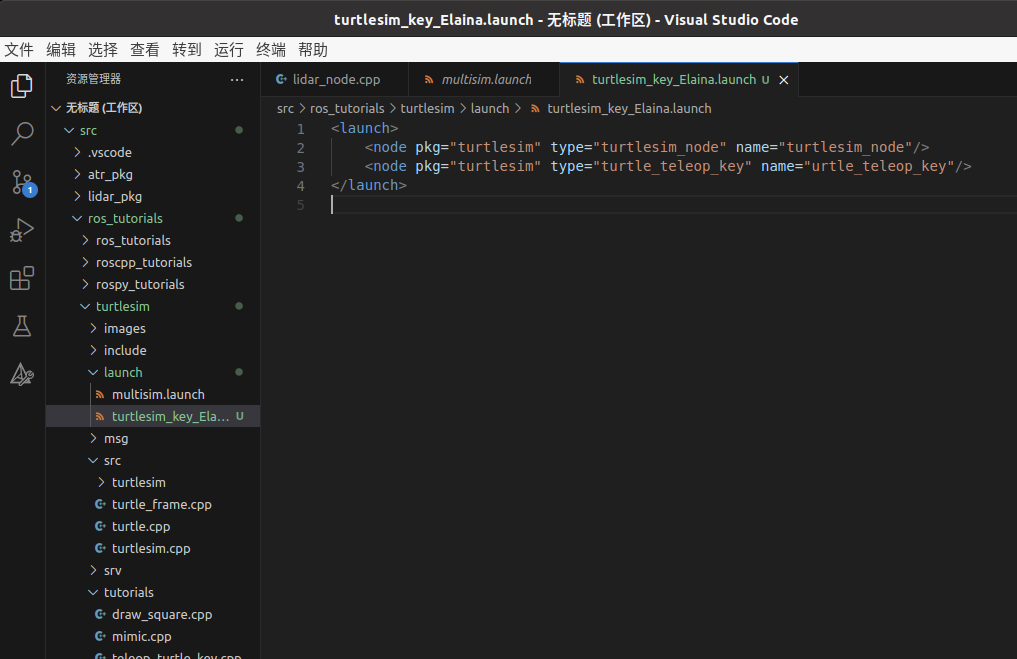The width and height of the screenshot is (1017, 659).
Task: Open Source Control view with 1 badge
Action: point(23,183)
